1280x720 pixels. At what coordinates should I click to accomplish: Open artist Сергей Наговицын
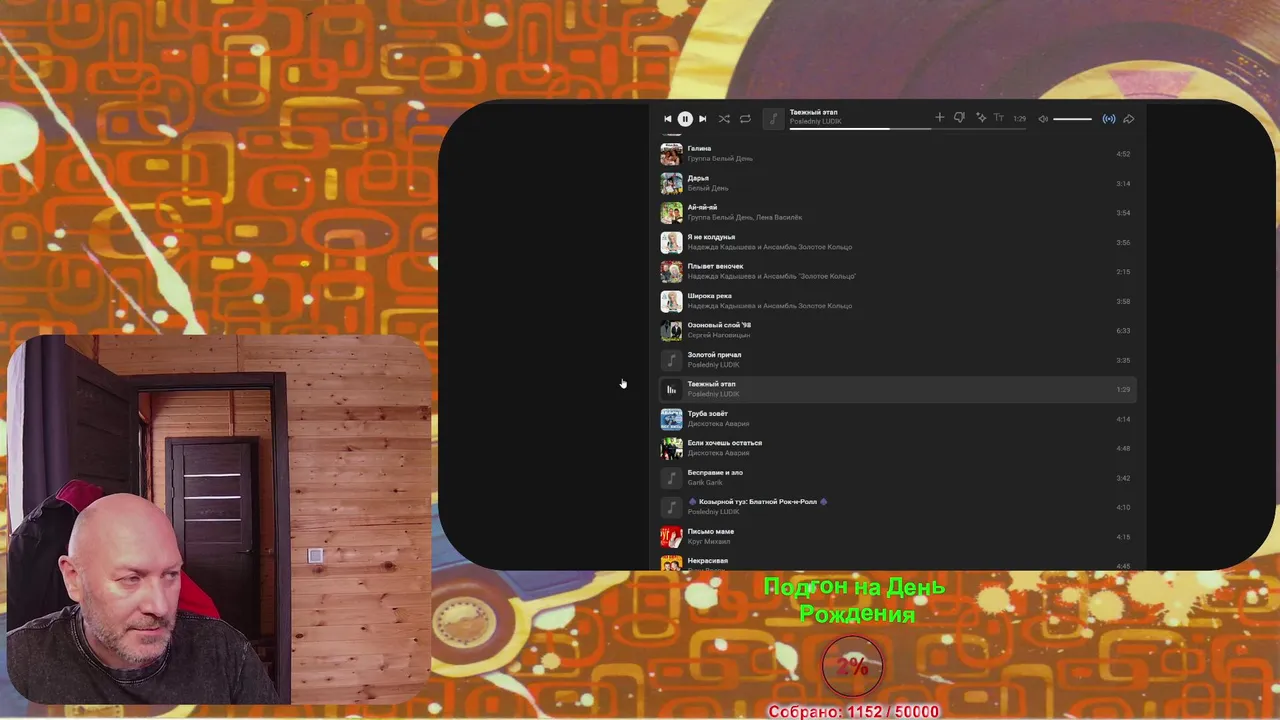[719, 335]
